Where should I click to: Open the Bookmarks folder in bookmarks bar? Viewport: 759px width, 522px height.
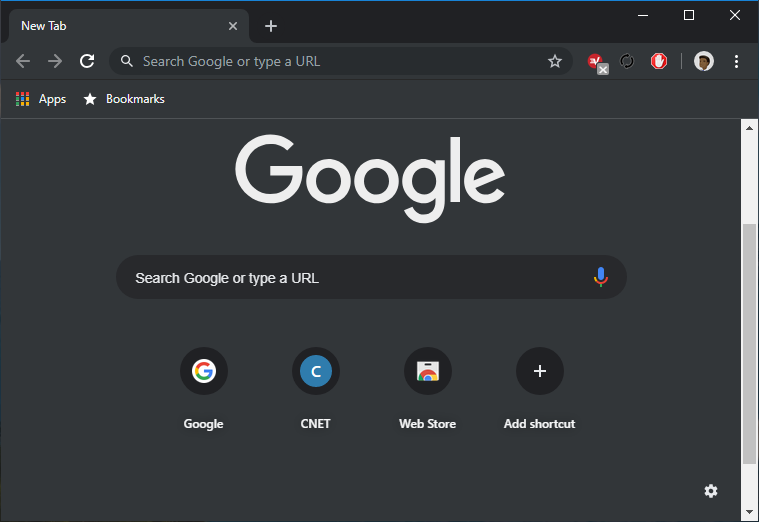pyautogui.click(x=124, y=99)
